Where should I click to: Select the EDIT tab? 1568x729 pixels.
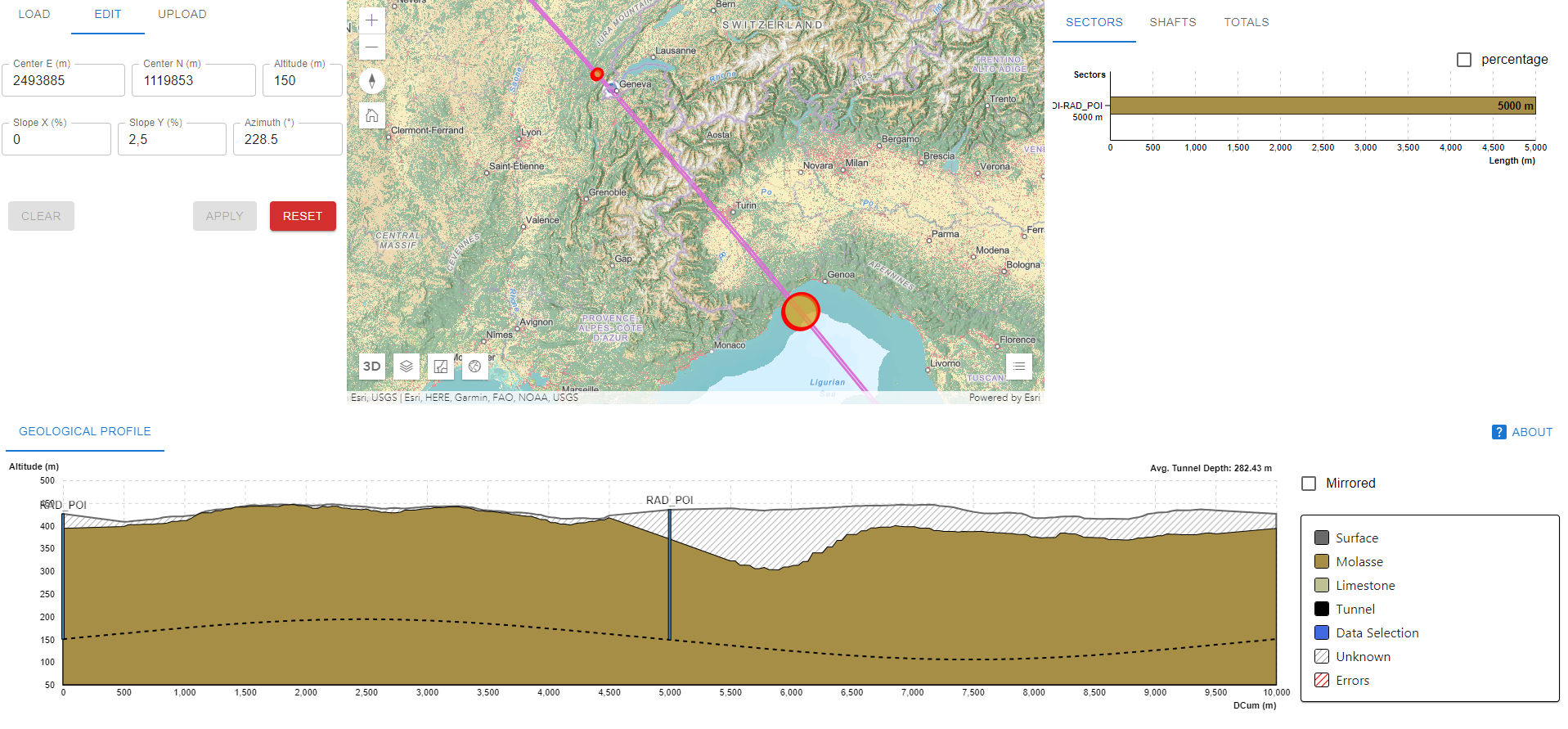coord(108,15)
